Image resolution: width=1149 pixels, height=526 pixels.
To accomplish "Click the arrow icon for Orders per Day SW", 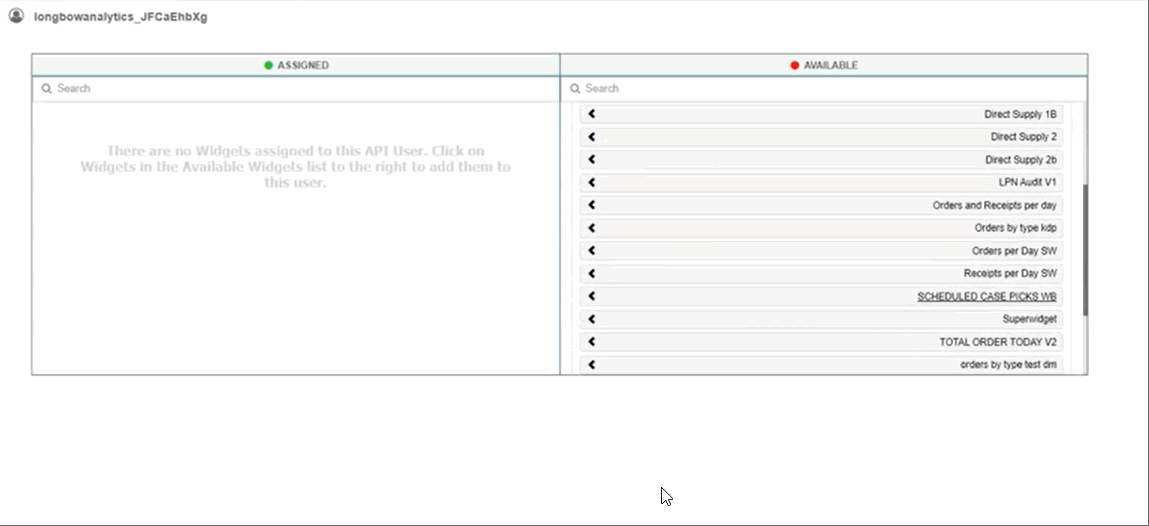I will click(591, 251).
